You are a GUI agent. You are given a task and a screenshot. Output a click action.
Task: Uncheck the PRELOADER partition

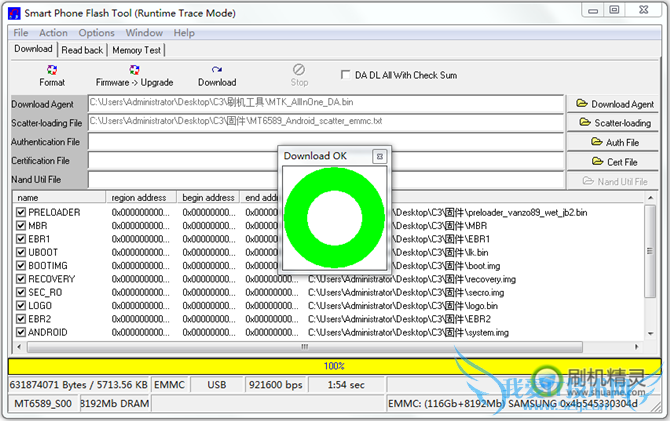point(20,213)
